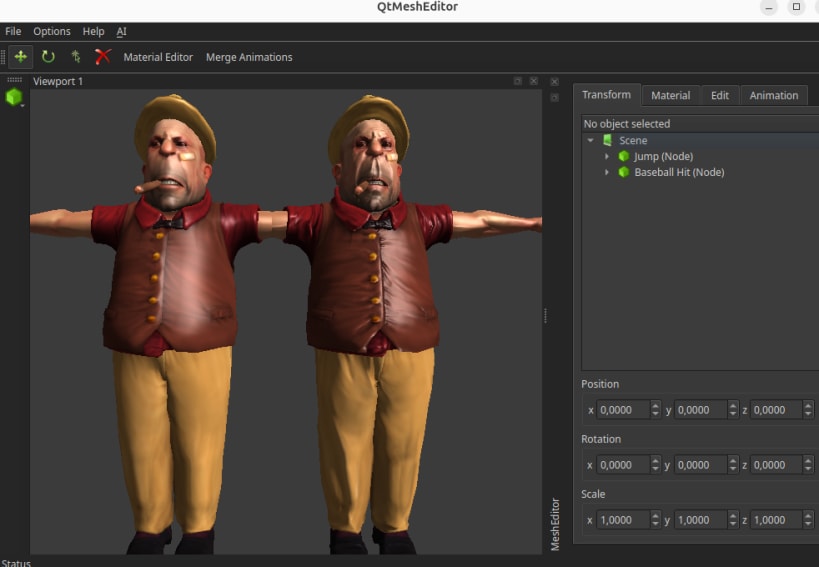Open Material Editor

click(158, 57)
